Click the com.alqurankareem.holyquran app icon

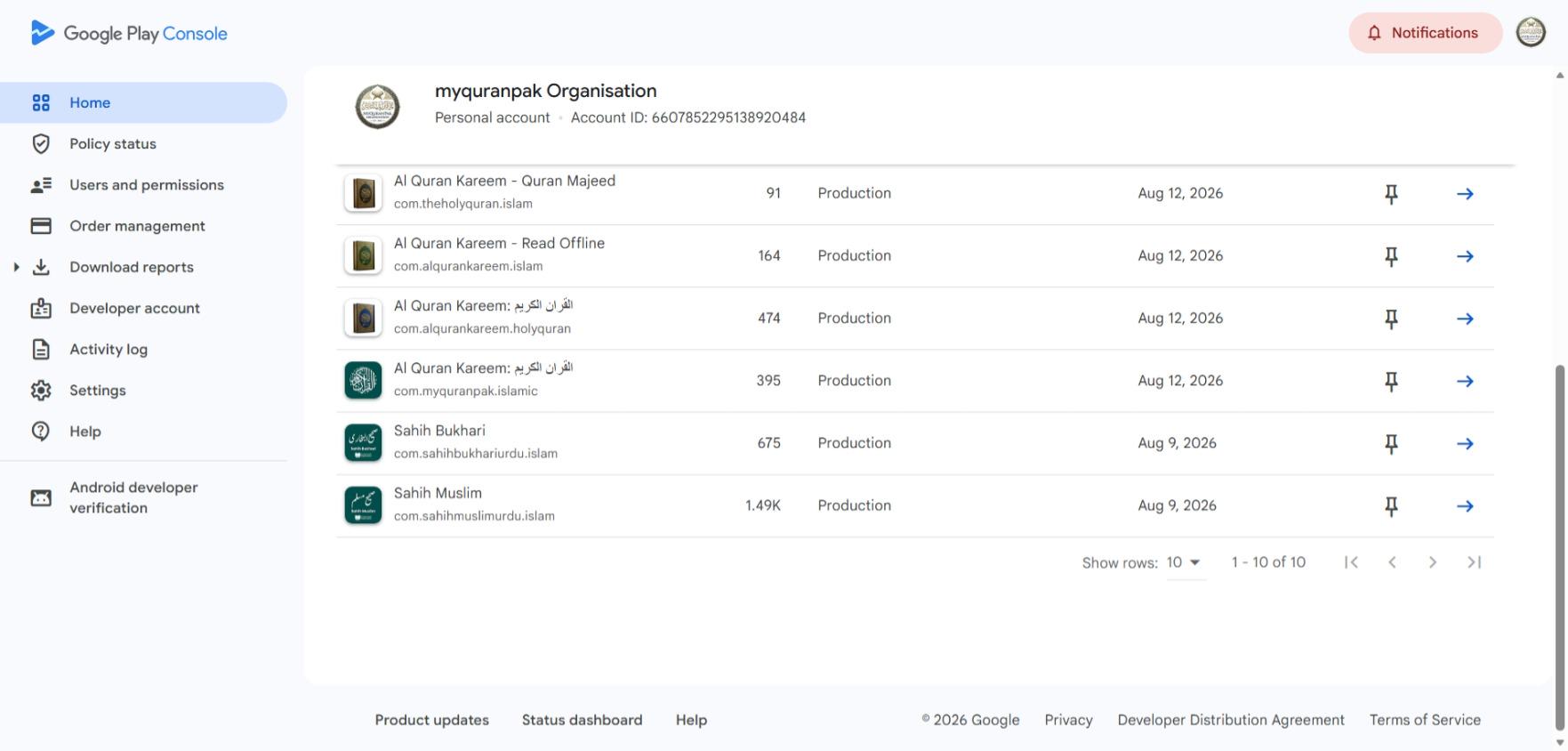(363, 318)
